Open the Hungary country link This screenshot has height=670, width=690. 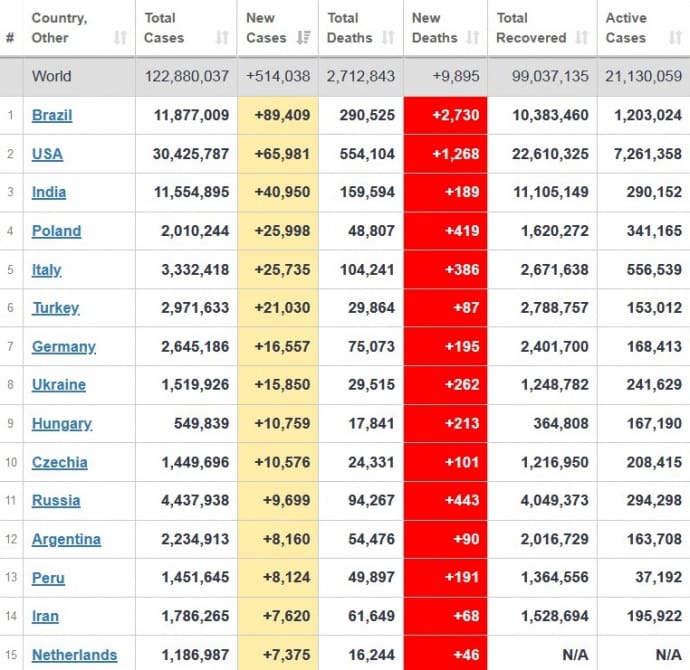62,424
